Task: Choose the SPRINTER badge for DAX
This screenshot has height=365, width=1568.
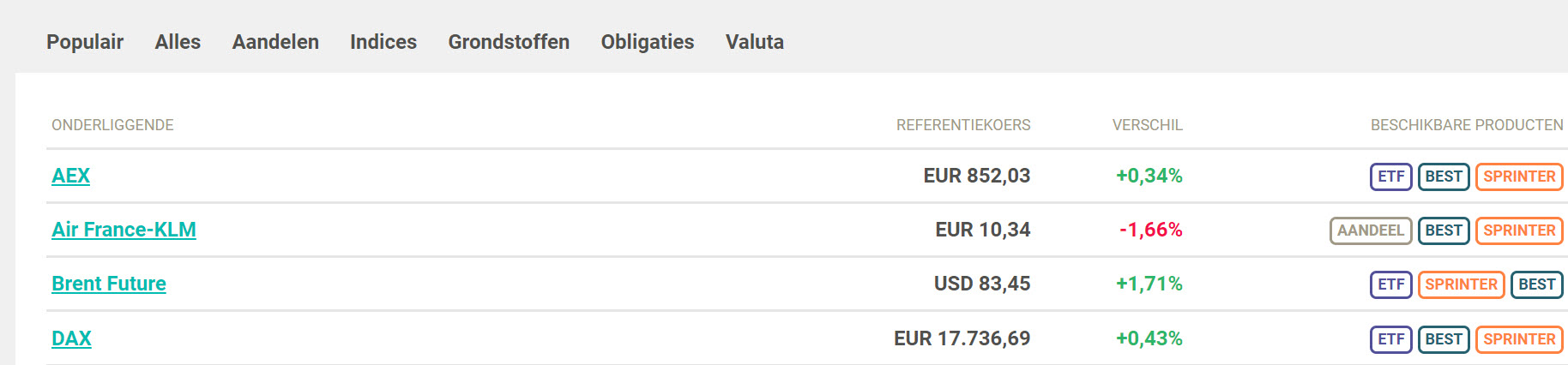Action: 1519,339
